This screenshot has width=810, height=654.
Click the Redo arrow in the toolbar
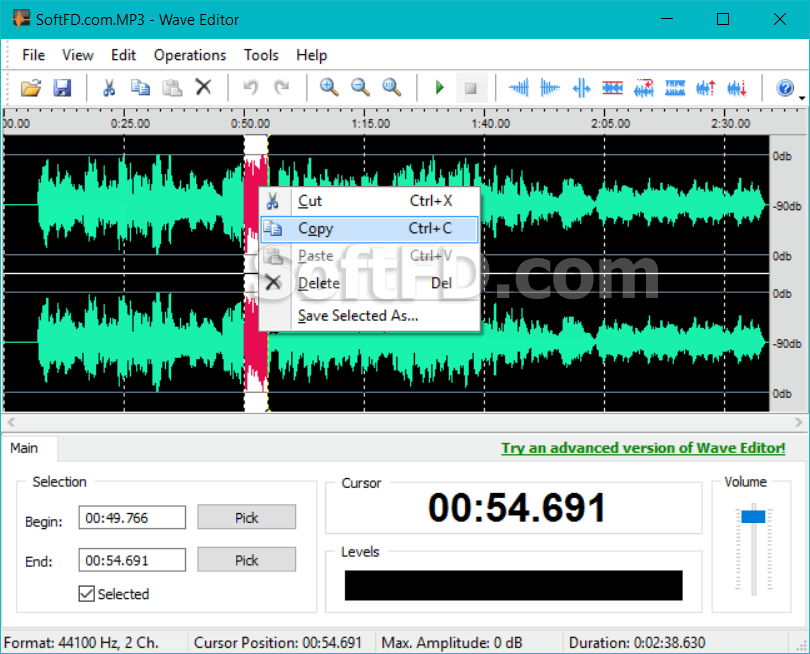click(282, 88)
